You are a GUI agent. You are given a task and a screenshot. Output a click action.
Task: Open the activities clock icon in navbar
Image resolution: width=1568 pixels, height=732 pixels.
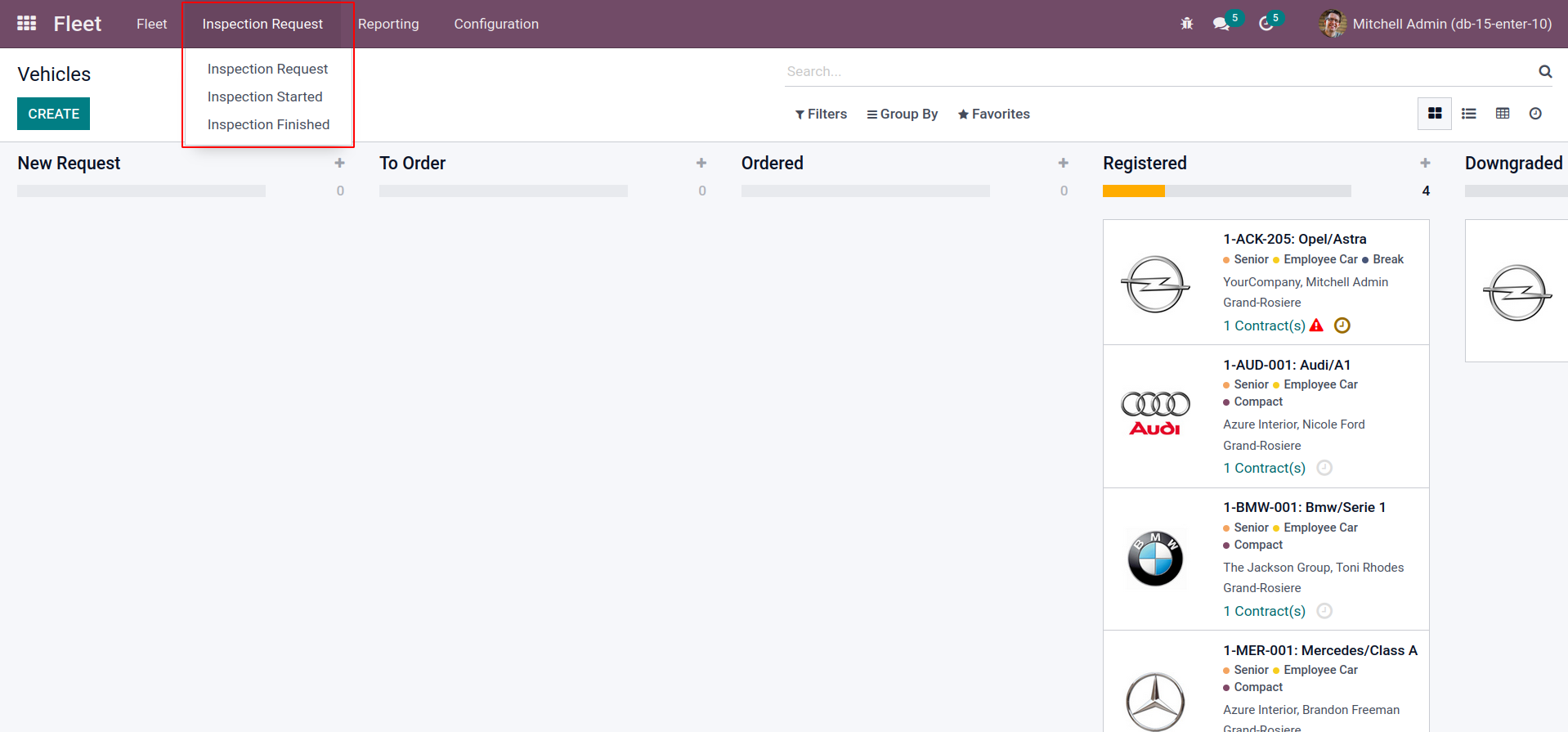pos(1266,24)
